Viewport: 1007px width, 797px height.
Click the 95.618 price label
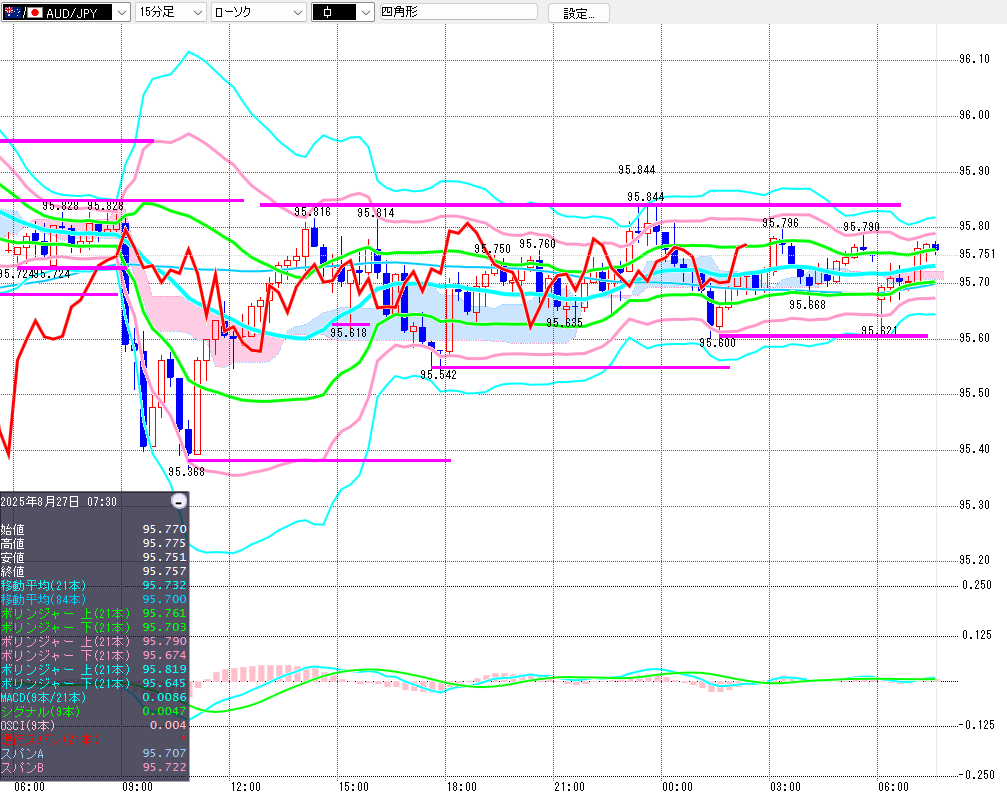[349, 333]
